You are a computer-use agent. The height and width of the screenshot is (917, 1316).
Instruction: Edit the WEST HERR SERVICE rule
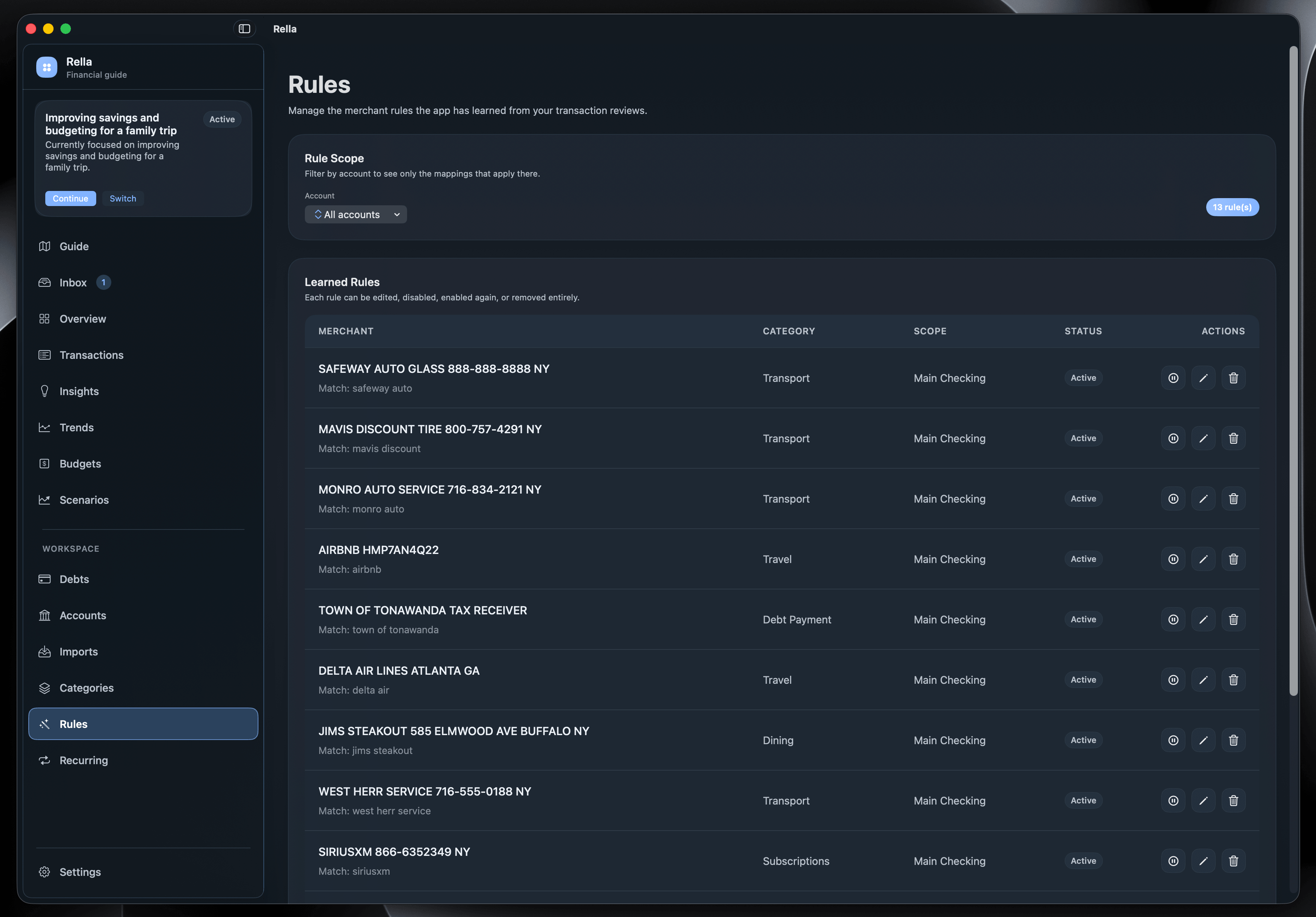tap(1203, 801)
